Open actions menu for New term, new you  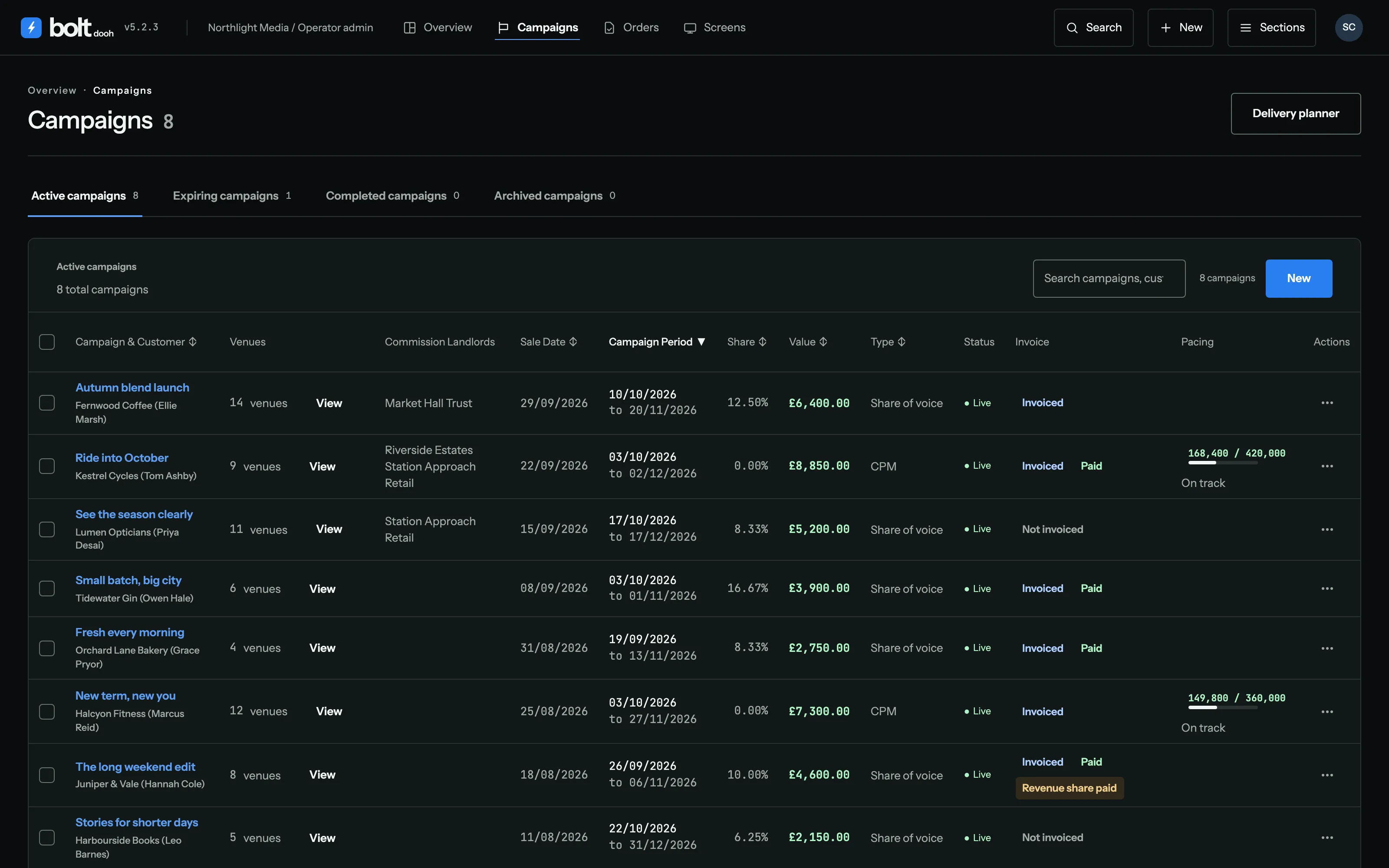click(1327, 712)
